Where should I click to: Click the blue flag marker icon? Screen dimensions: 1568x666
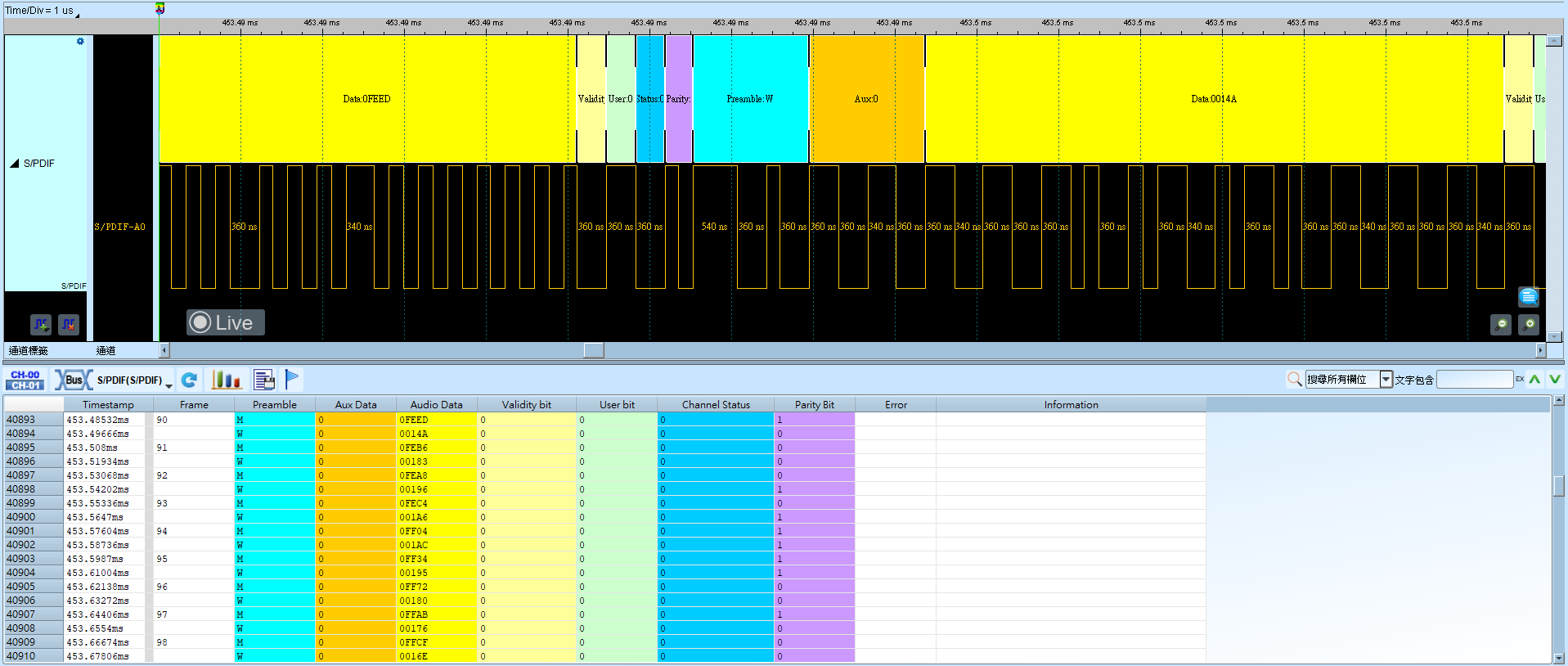[x=292, y=379]
